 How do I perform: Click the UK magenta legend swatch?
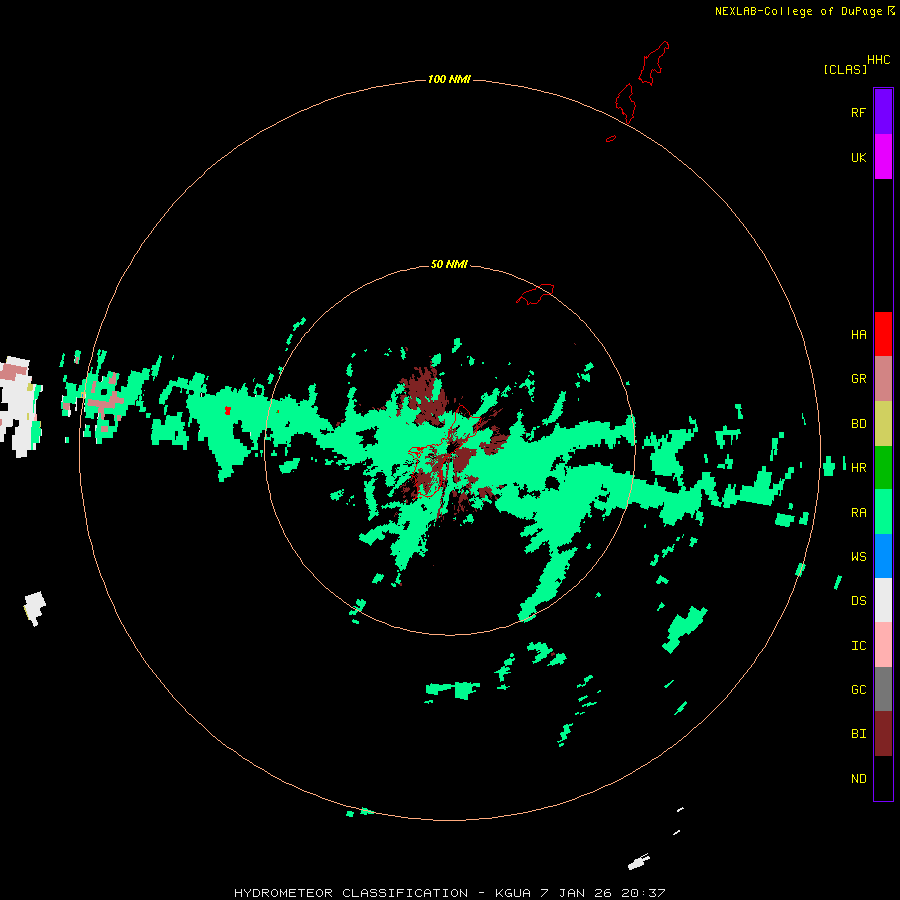click(883, 157)
